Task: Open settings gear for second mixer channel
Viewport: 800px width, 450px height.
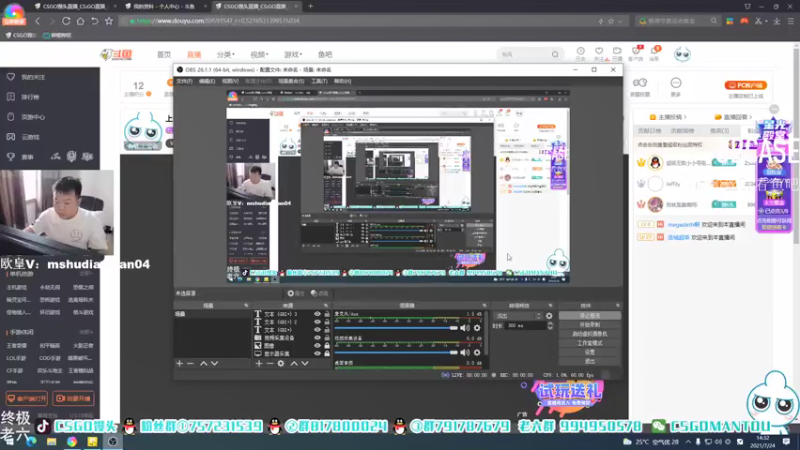Action: pyautogui.click(x=477, y=353)
